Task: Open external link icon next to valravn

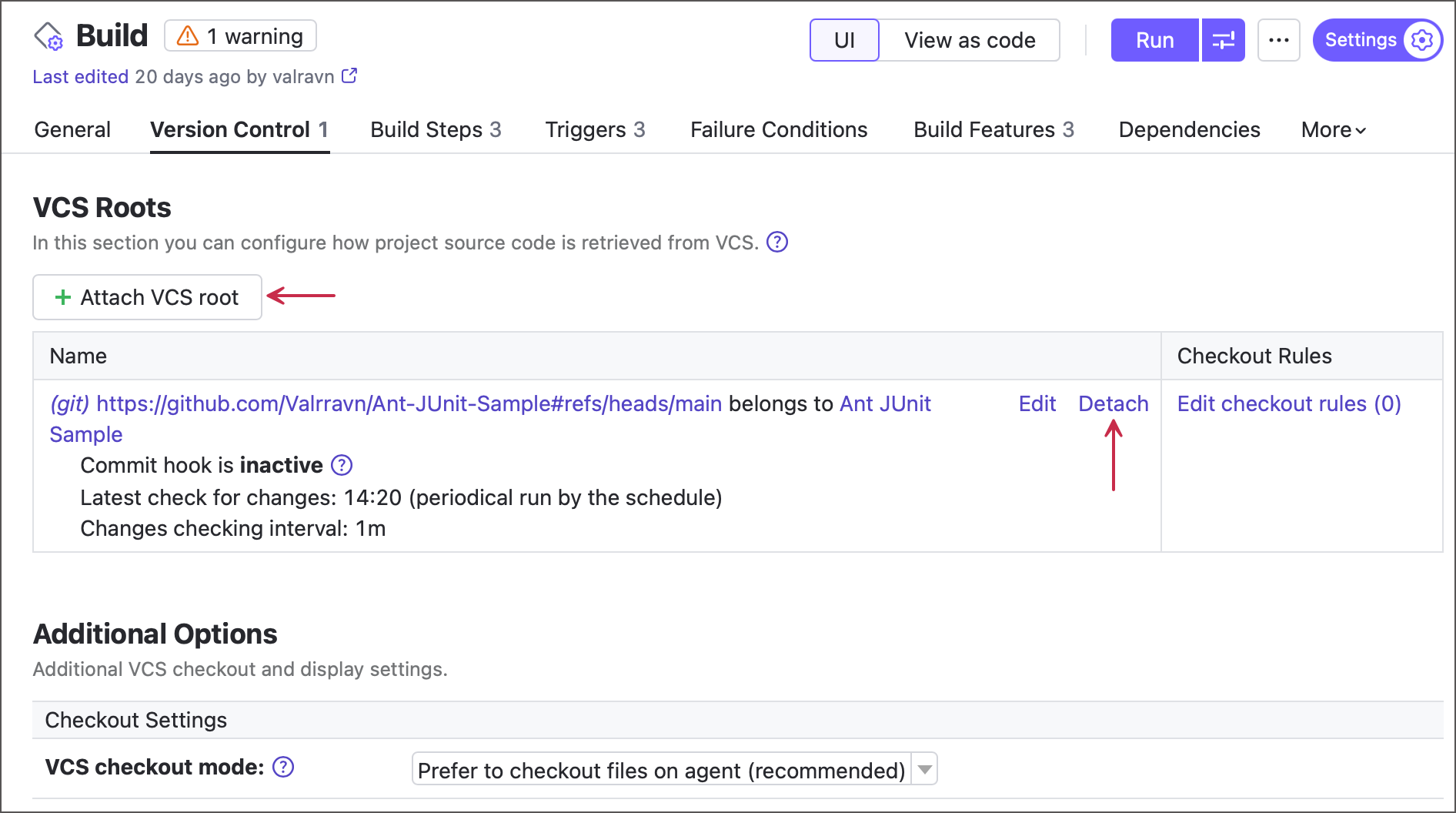Action: 349,76
